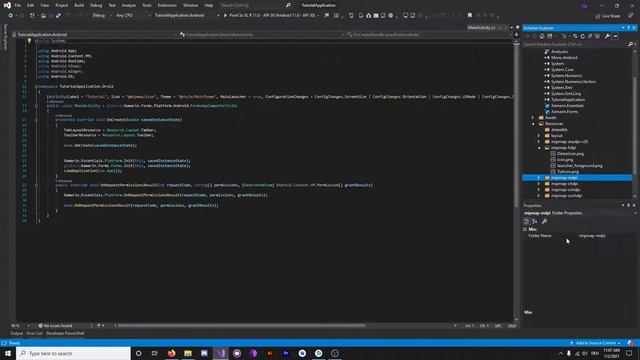640x360 pixels.
Task: Click the lightbulb quick actions icon
Action: [x=29, y=40]
